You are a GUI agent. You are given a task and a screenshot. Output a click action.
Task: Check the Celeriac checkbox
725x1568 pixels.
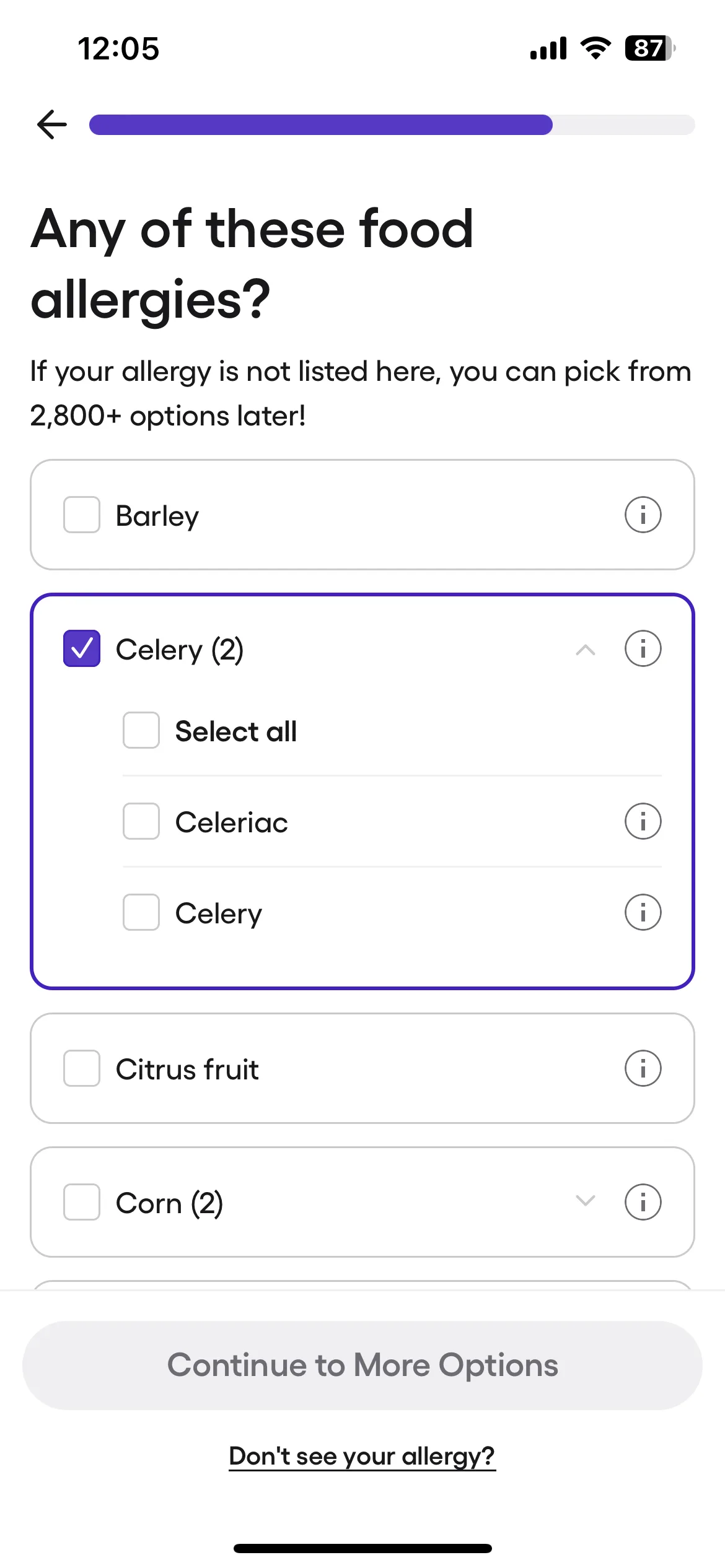click(141, 821)
